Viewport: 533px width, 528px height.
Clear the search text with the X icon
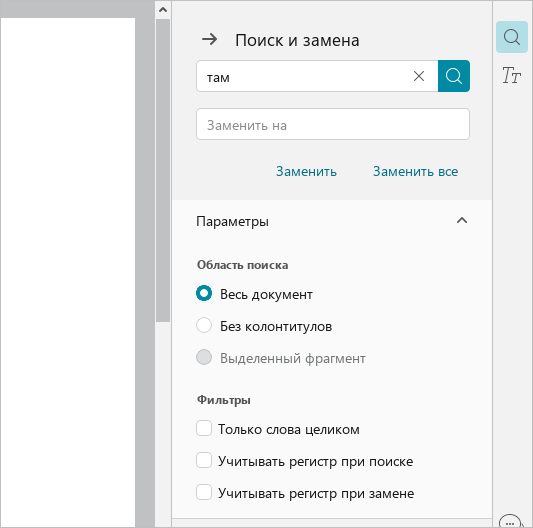419,76
